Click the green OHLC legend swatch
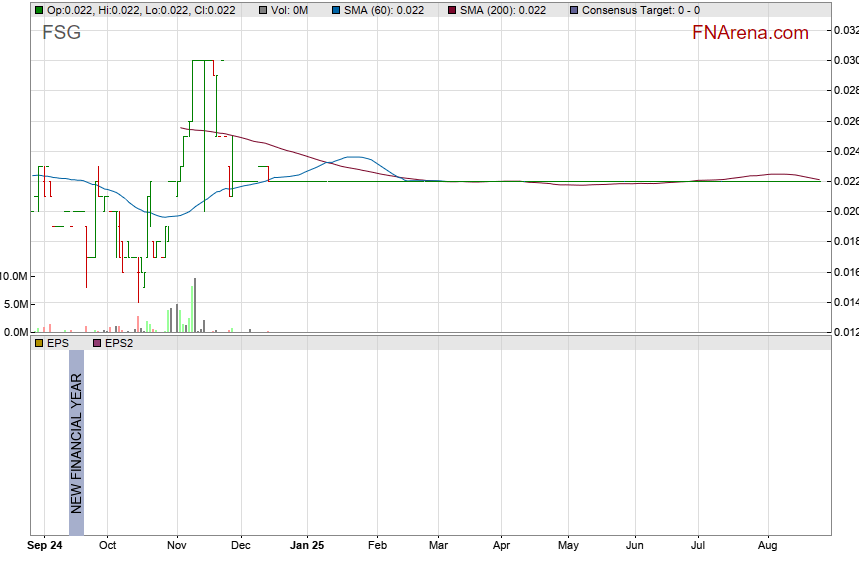Viewport: 859px width, 566px height. point(39,10)
